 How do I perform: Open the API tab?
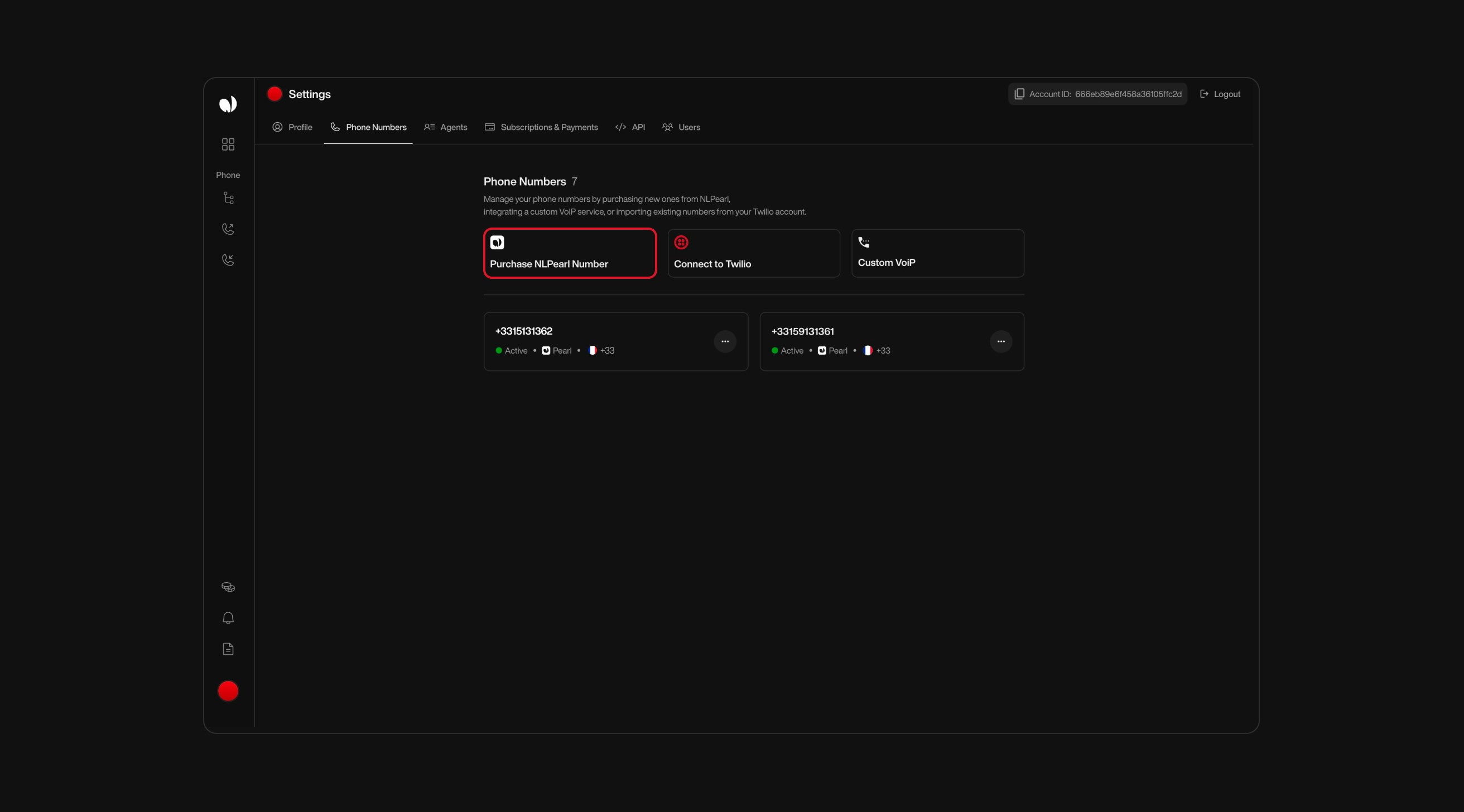(x=630, y=127)
